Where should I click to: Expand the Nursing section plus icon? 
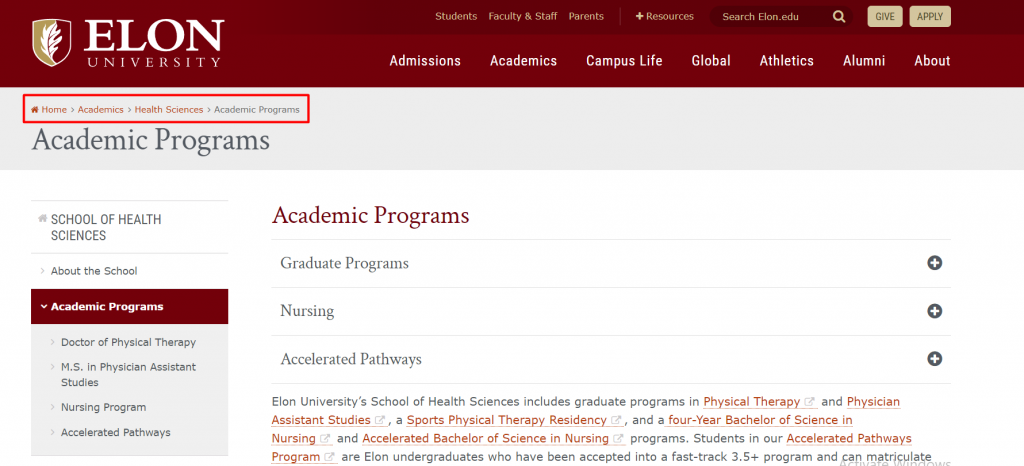[x=935, y=311]
